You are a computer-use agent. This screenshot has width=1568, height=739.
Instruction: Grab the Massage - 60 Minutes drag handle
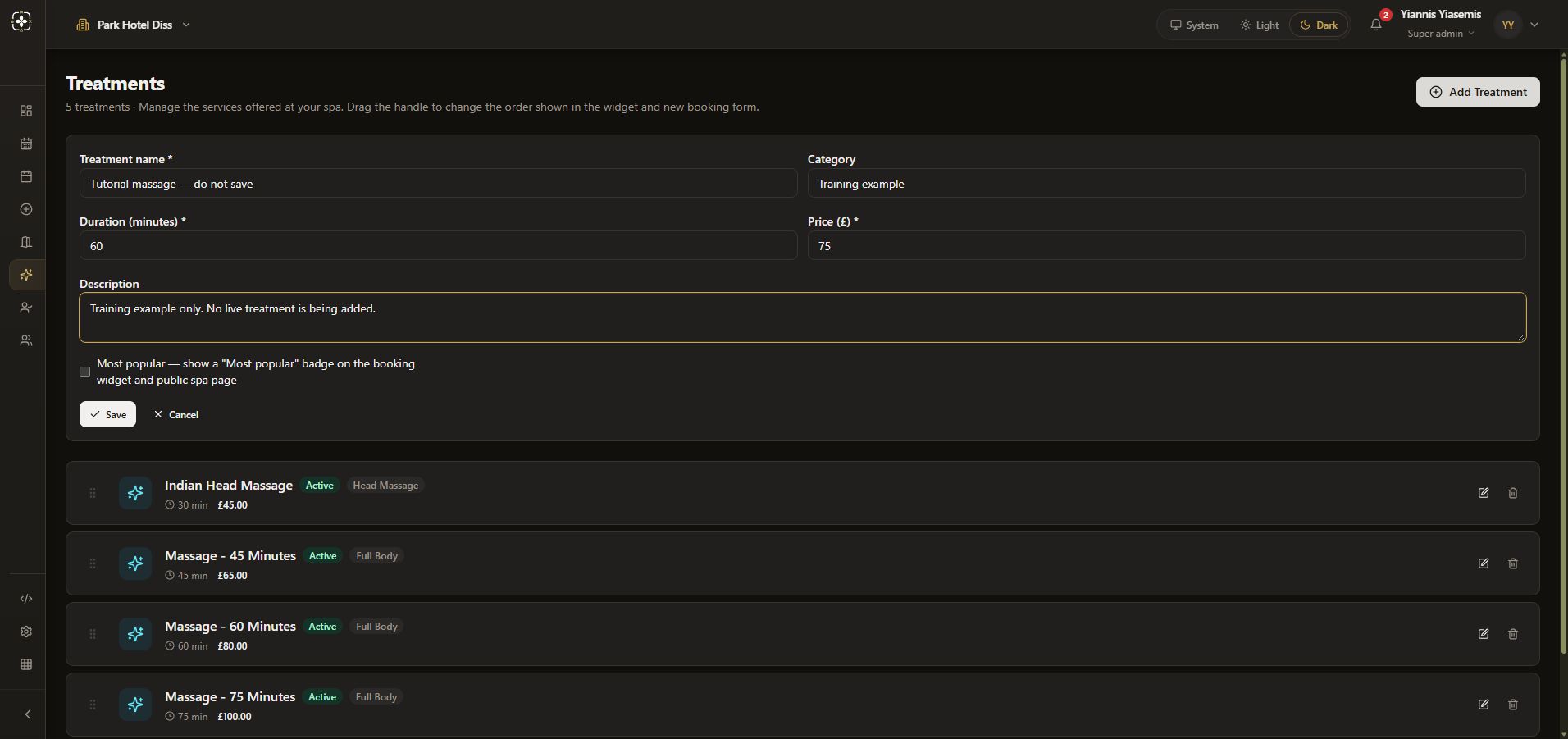point(93,634)
